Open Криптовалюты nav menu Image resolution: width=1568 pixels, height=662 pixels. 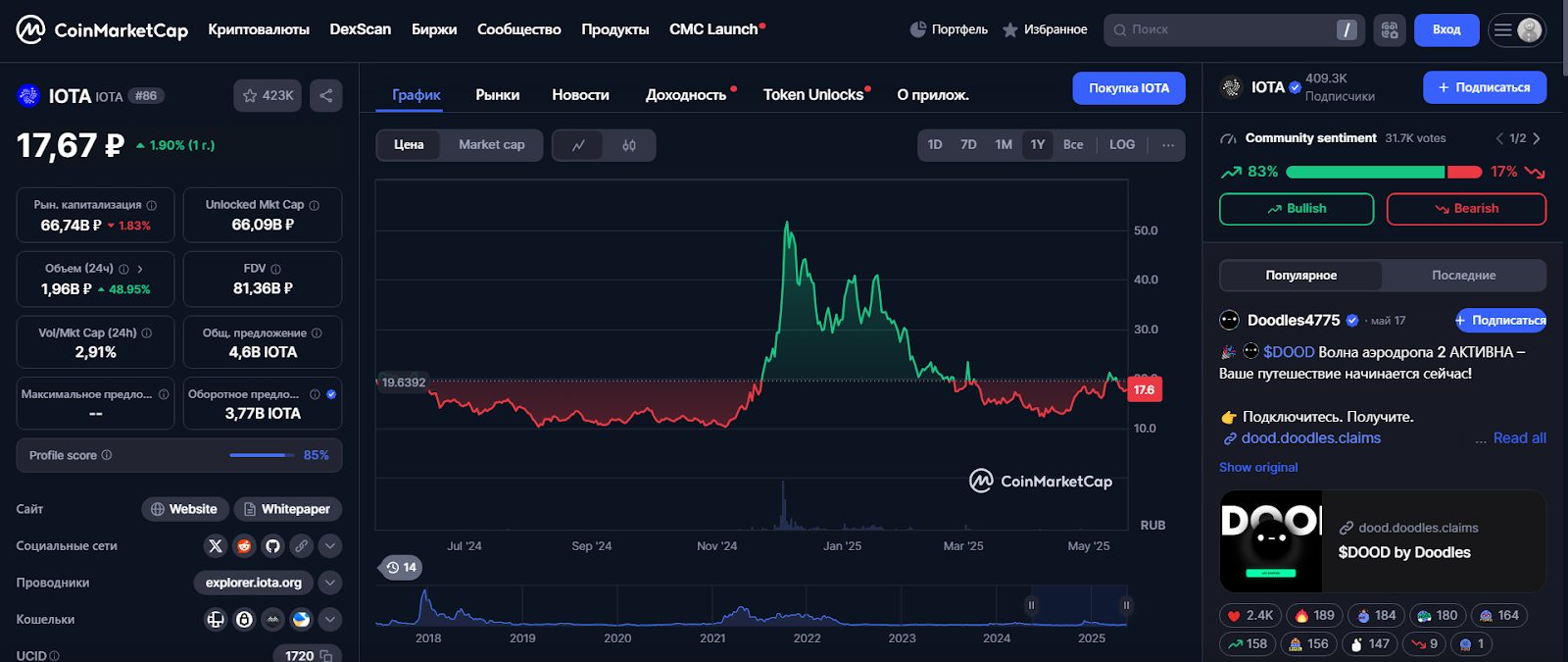[259, 29]
